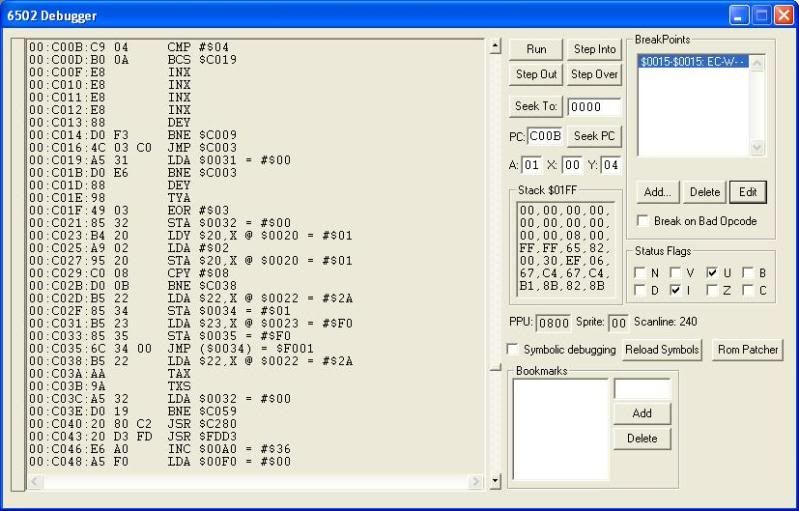Click Seek PC button

[594, 136]
